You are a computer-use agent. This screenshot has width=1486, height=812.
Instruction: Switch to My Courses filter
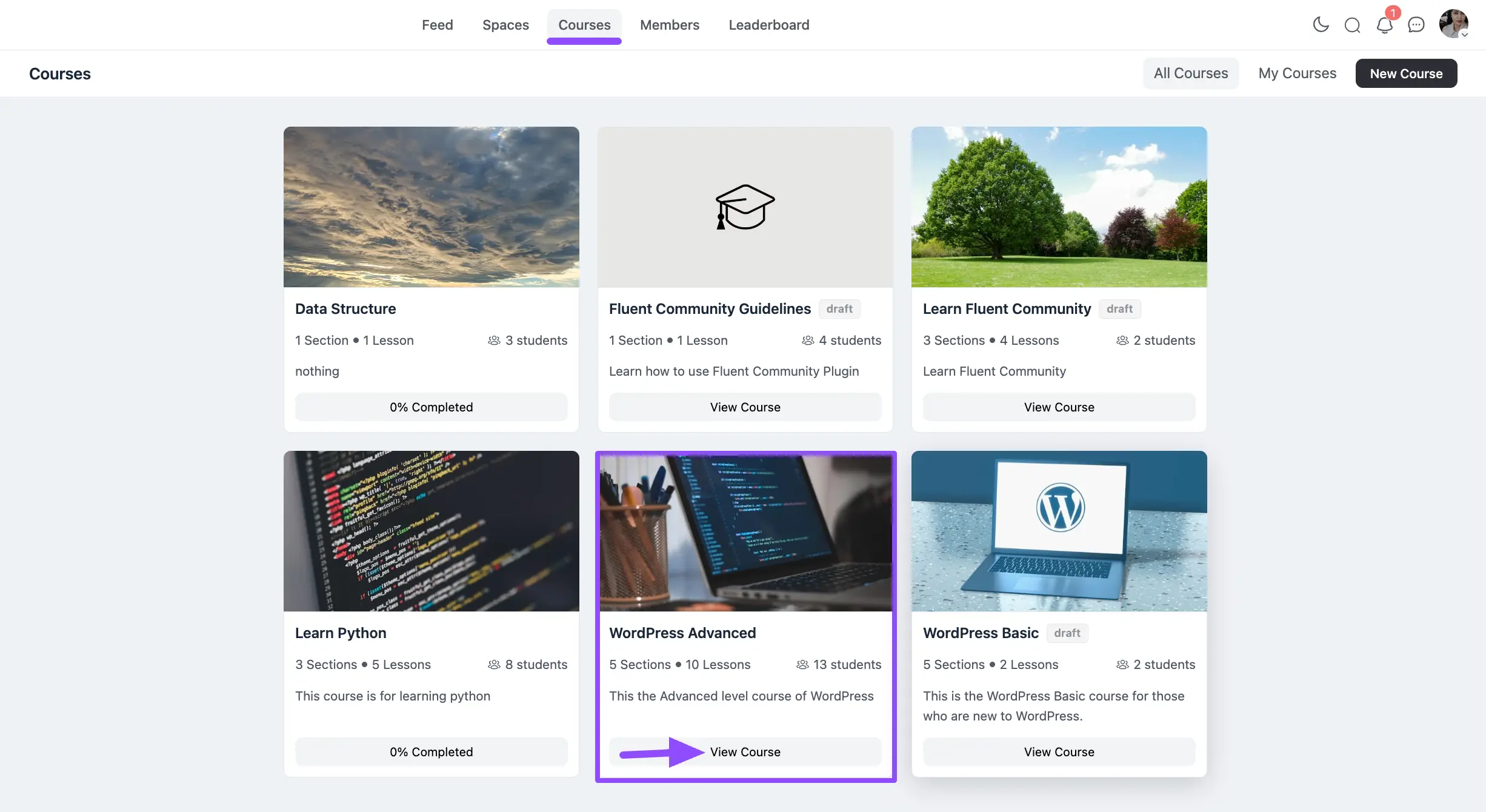[1298, 73]
